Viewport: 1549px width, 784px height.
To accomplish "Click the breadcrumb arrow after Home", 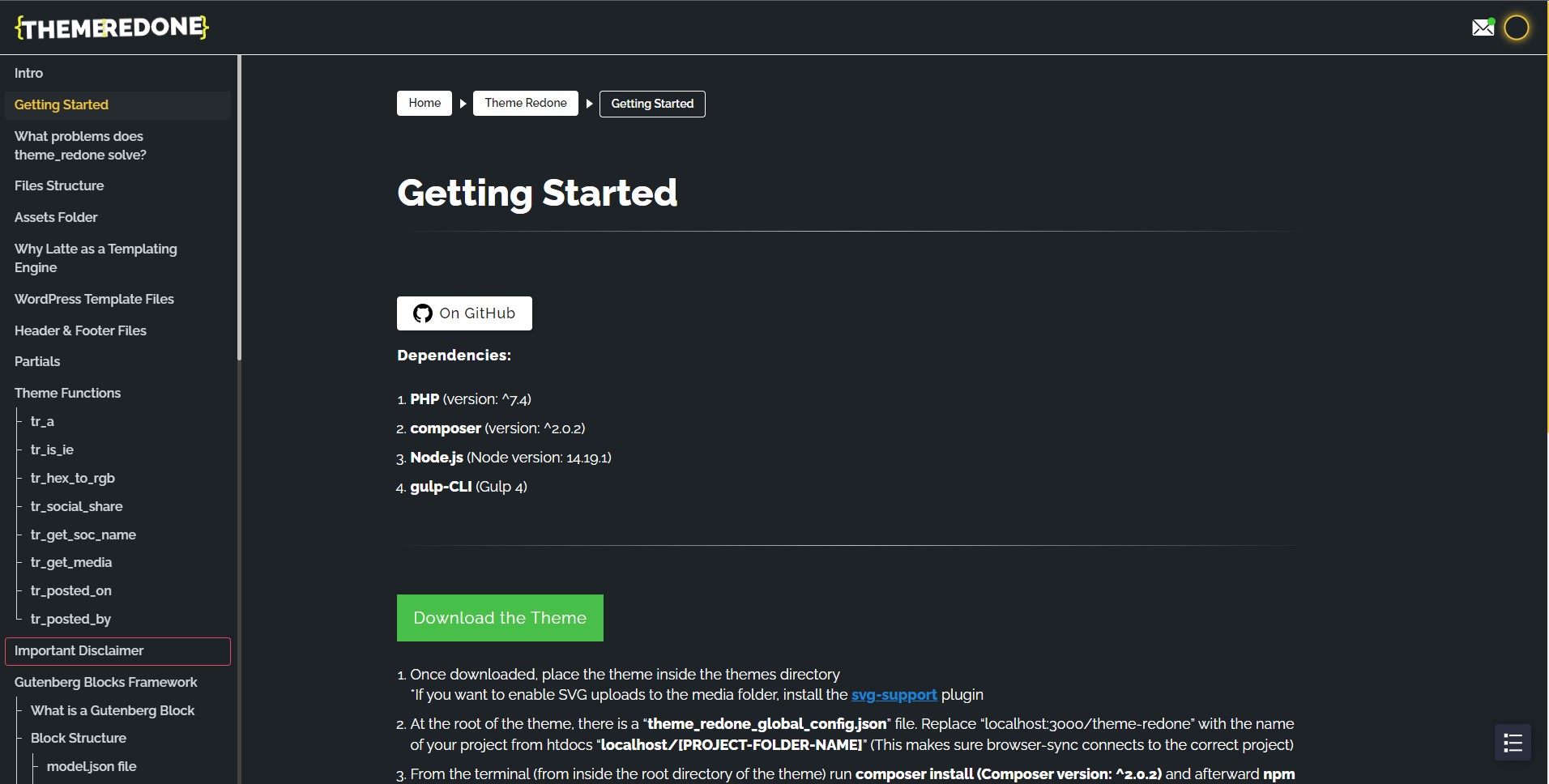I will click(x=463, y=103).
